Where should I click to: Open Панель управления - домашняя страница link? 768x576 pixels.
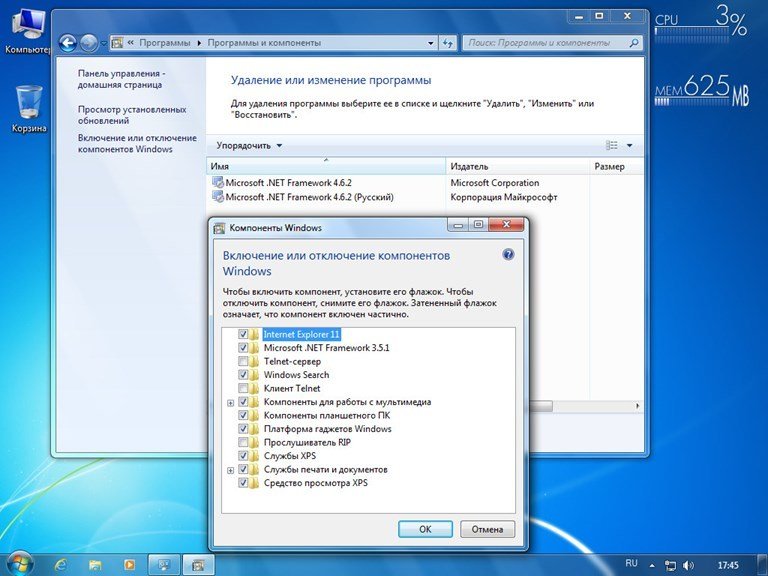(x=122, y=79)
